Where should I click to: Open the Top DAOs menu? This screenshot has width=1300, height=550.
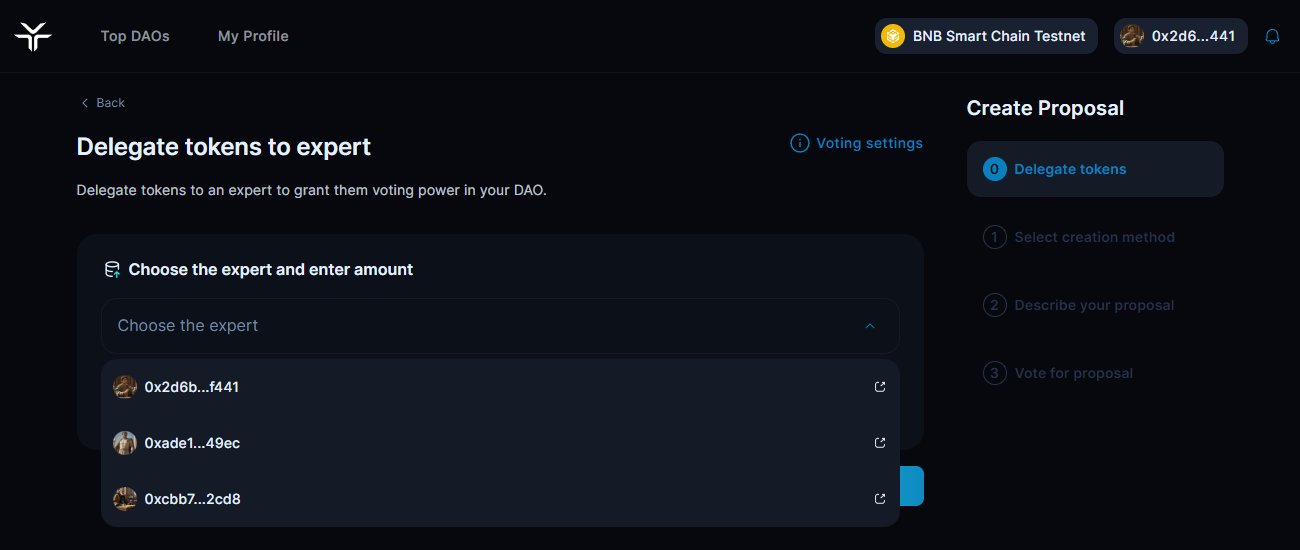point(135,36)
